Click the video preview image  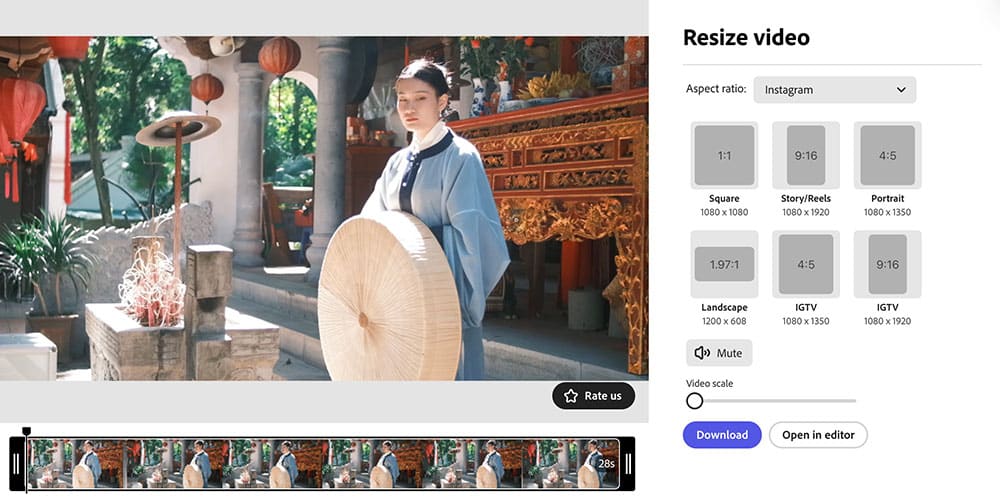coord(324,208)
